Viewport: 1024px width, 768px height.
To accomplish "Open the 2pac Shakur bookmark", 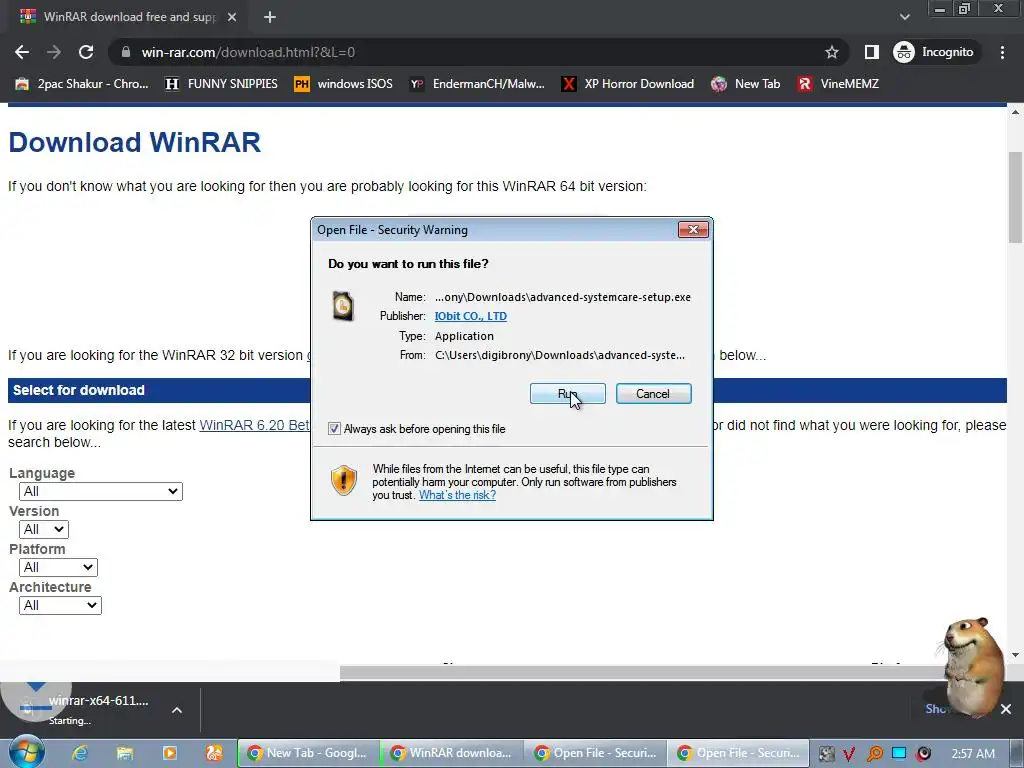I will pyautogui.click(x=82, y=84).
